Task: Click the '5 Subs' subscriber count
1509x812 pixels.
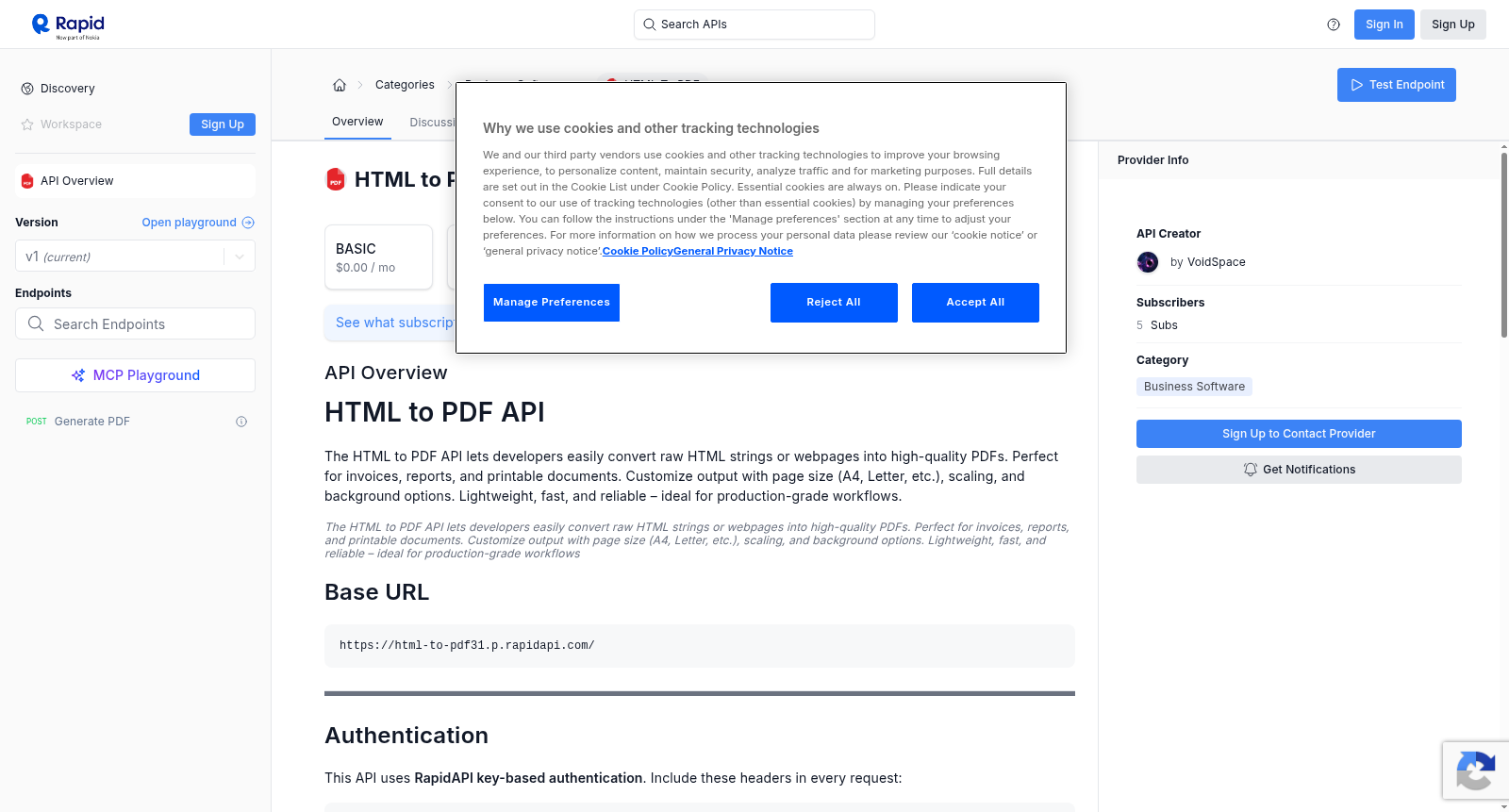Action: click(1157, 325)
